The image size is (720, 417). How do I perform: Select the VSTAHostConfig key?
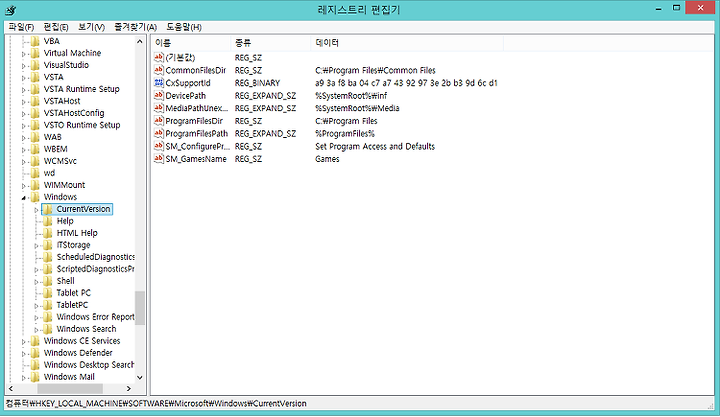click(x=74, y=113)
